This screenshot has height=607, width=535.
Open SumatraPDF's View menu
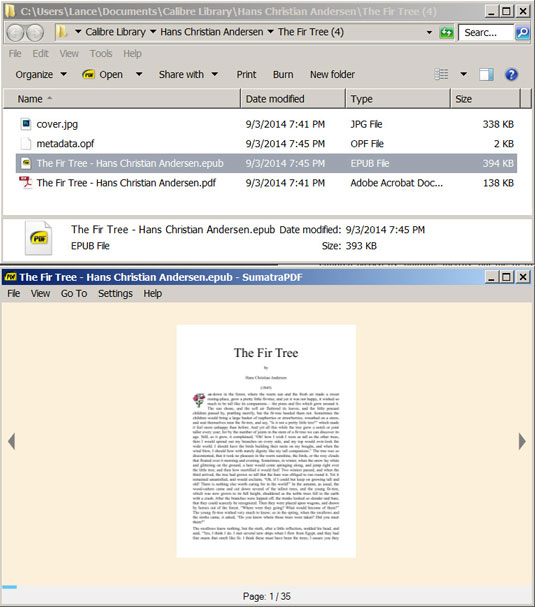[x=40, y=293]
